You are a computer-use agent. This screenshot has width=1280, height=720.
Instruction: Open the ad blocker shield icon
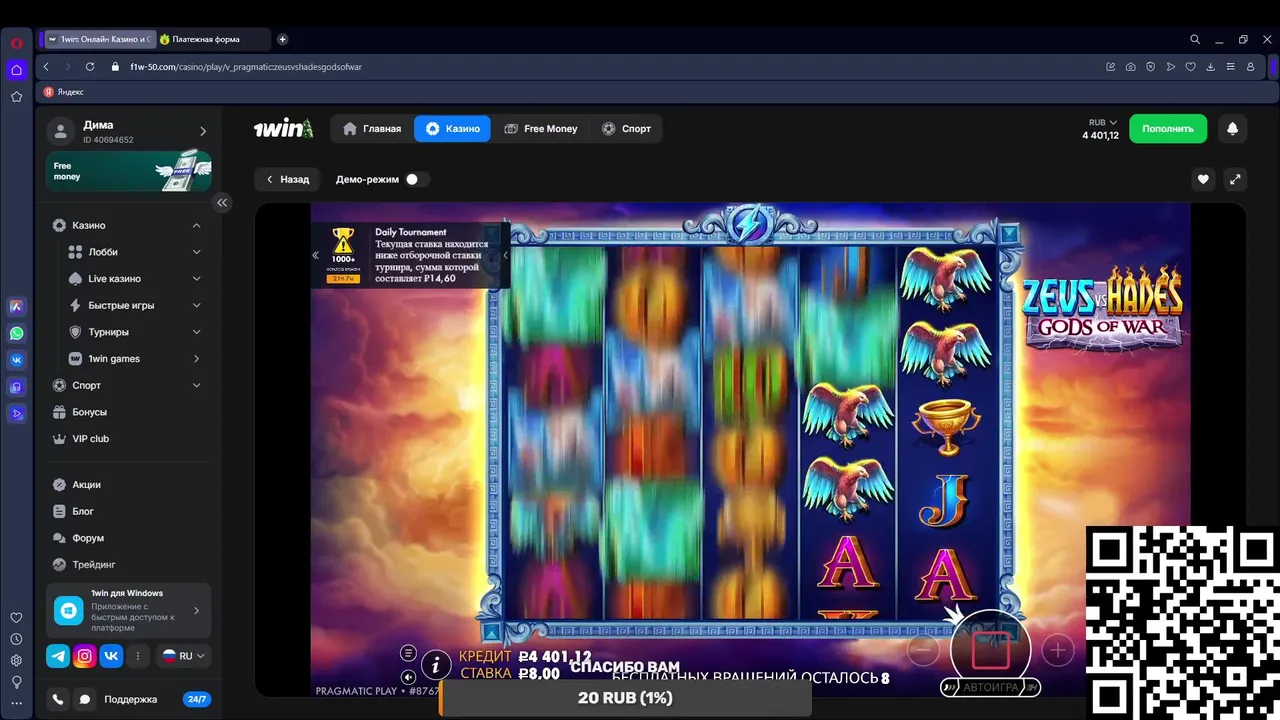tap(1150, 67)
